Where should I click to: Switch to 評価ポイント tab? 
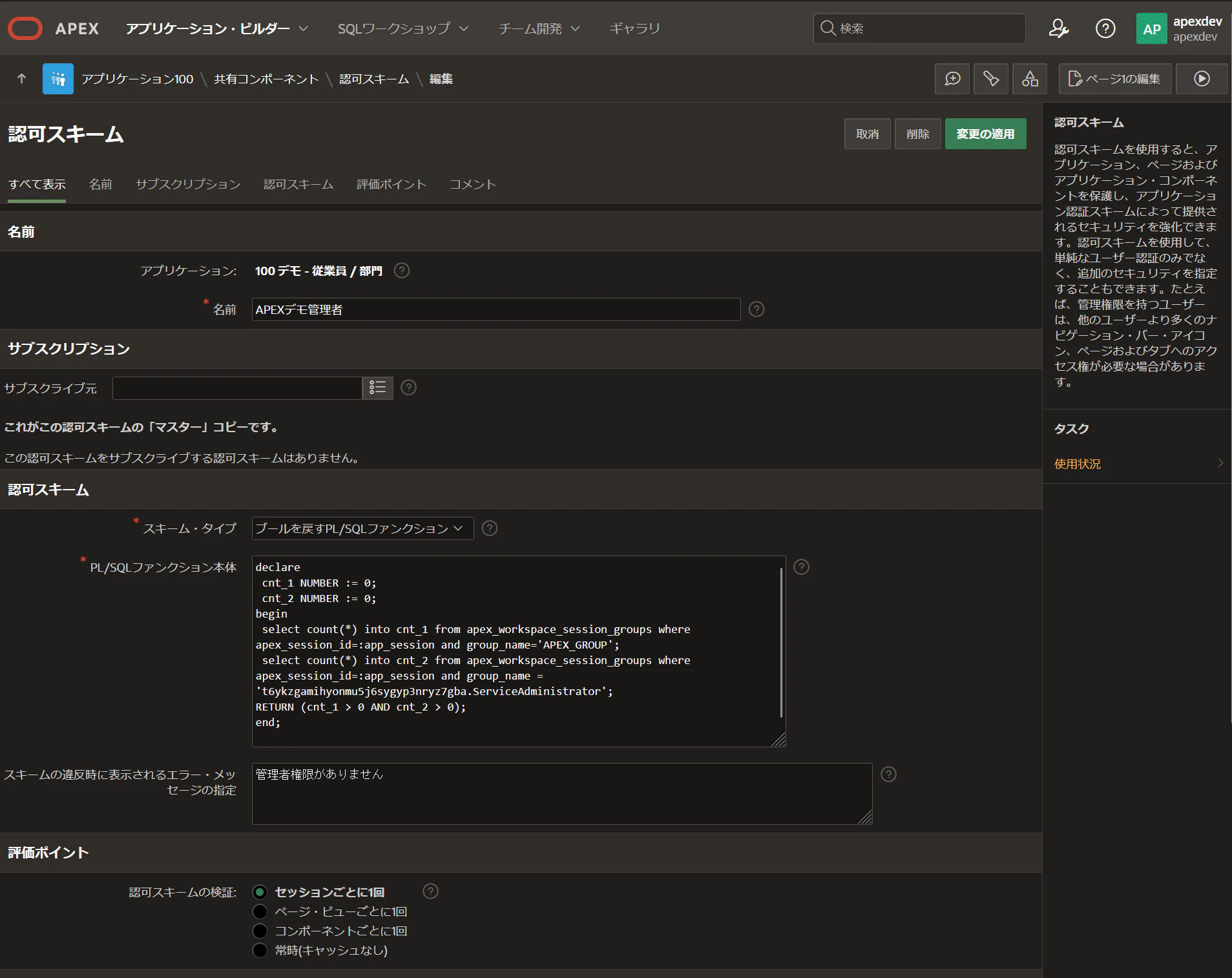tap(391, 185)
